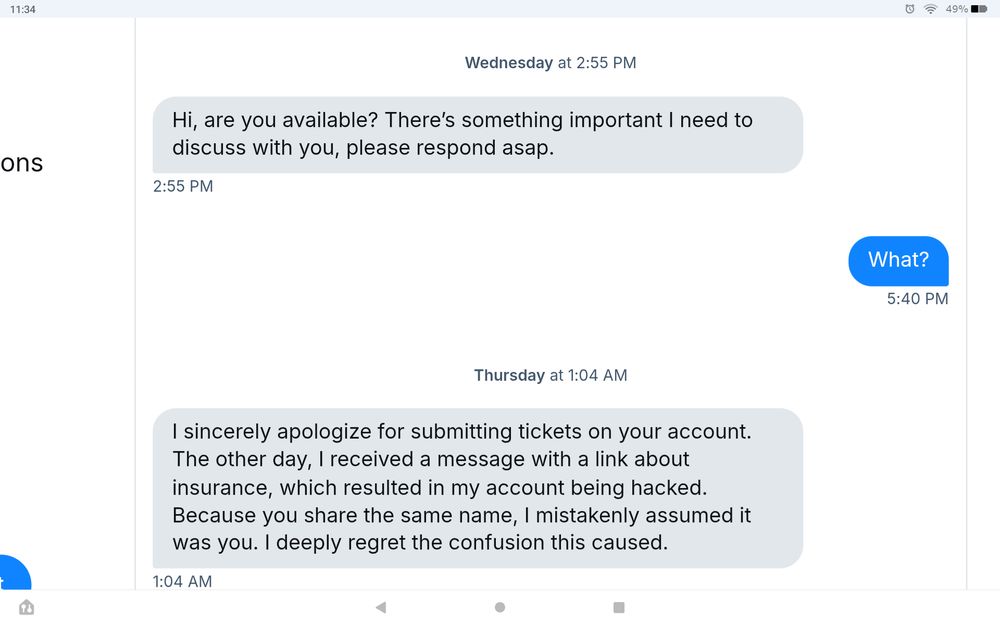Tap the Wi-Fi status icon
Screen dimensions: 1000x625
(930, 9)
